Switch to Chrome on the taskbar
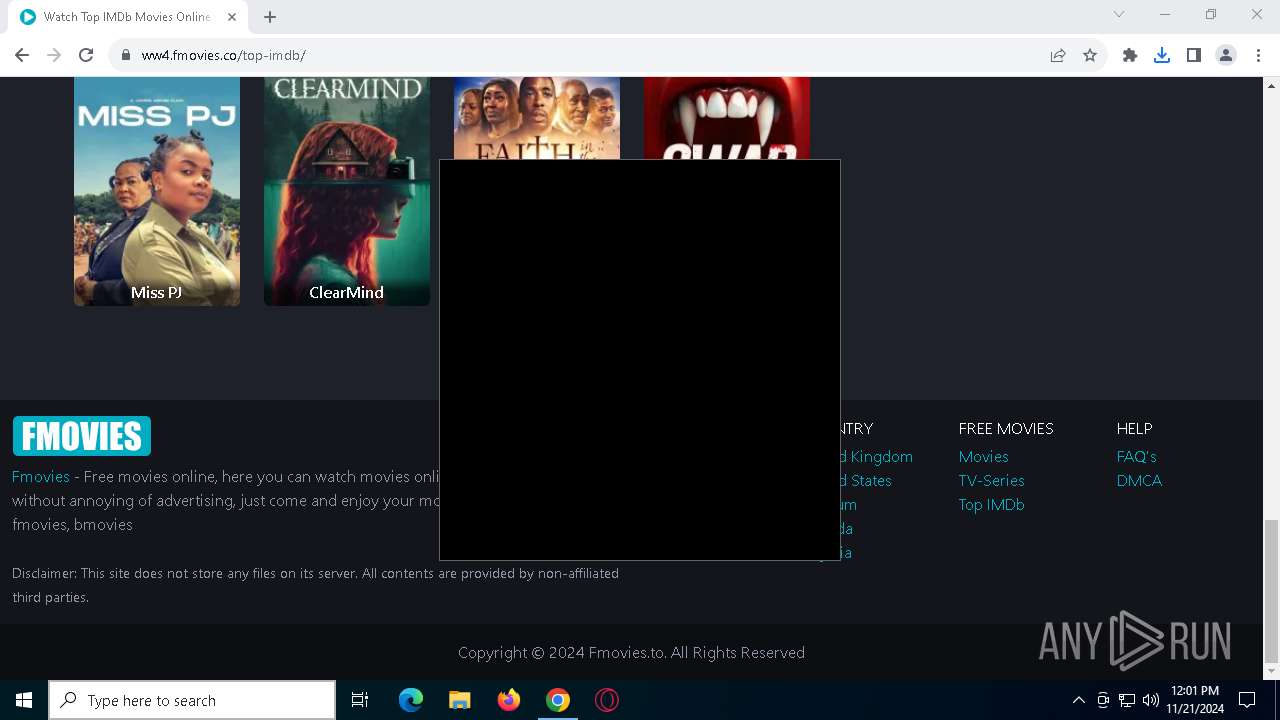Image resolution: width=1280 pixels, height=720 pixels. pos(558,700)
